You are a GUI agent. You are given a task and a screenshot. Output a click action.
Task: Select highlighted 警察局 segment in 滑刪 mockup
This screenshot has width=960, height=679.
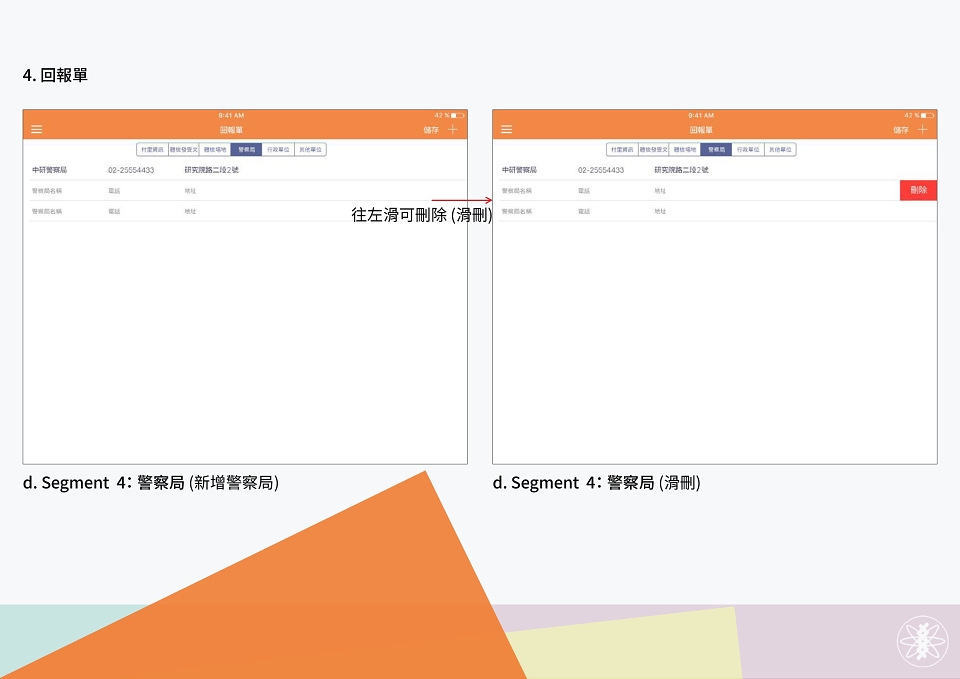[716, 149]
